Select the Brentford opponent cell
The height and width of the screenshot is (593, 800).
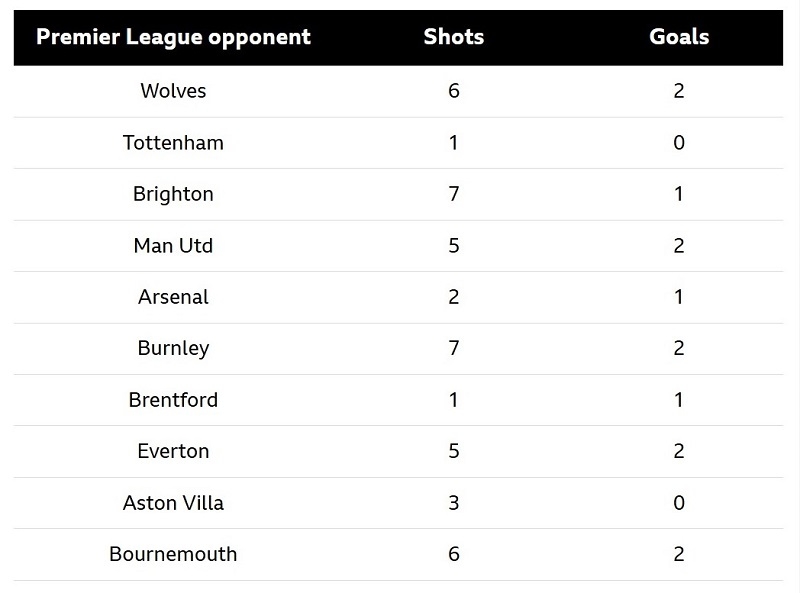point(173,400)
